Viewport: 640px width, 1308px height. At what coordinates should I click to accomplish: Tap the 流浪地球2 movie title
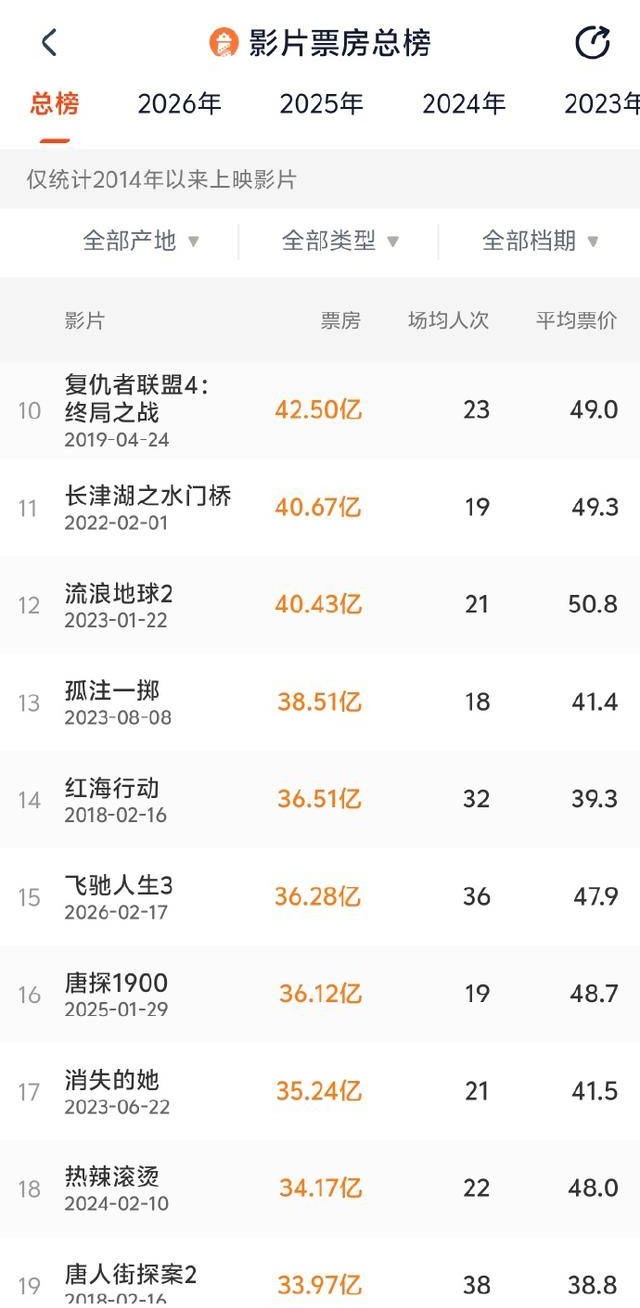(119, 594)
